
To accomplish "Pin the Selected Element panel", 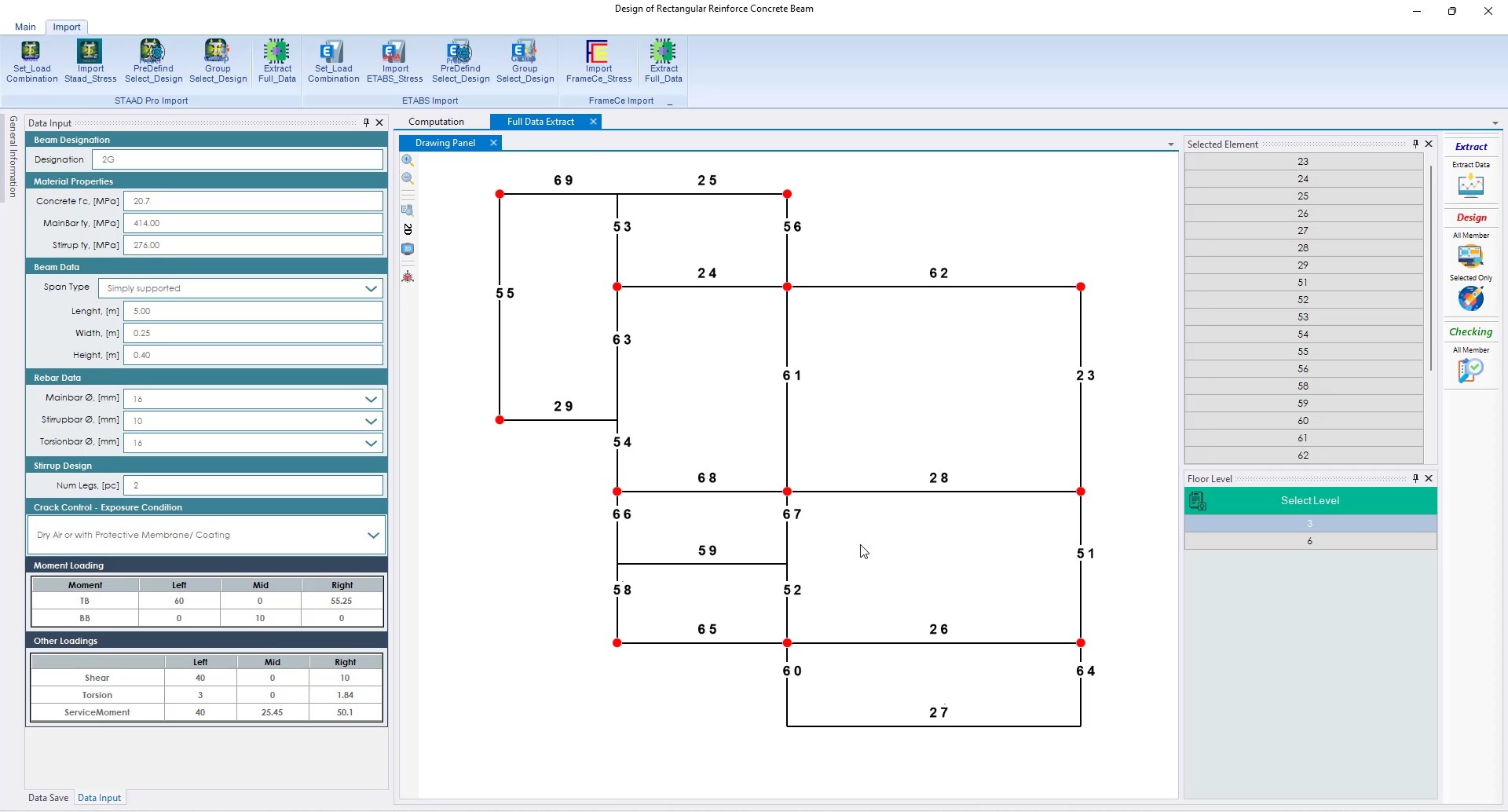I will coord(1415,144).
